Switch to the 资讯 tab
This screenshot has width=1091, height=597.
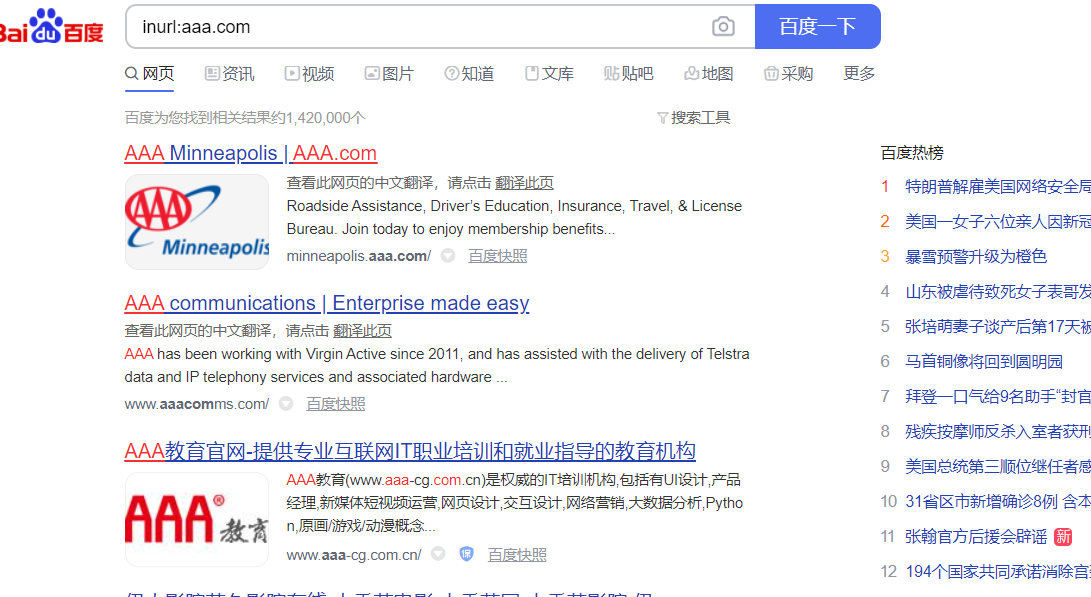click(x=230, y=74)
